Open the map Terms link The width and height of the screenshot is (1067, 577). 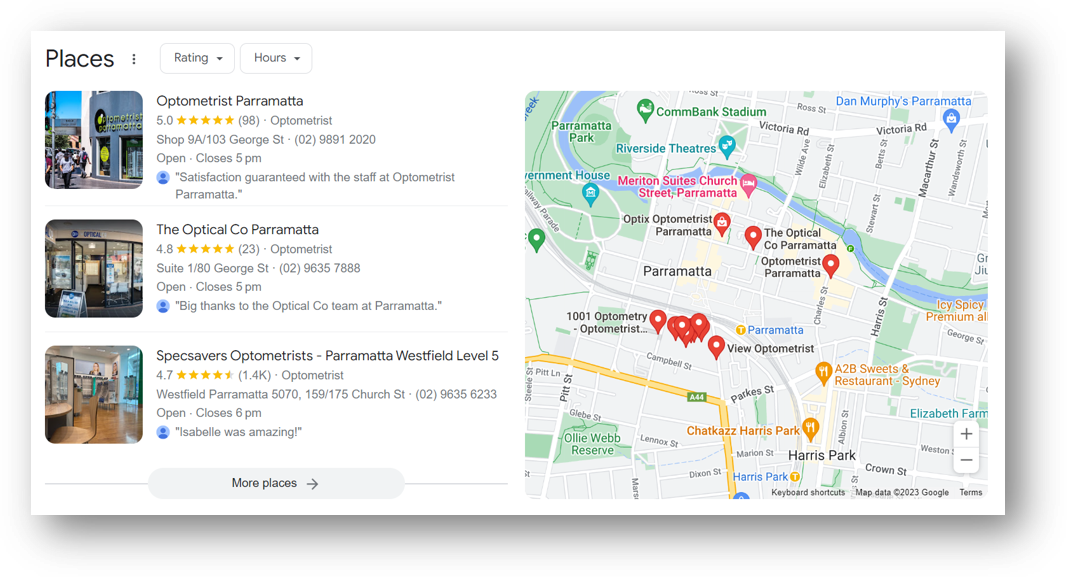point(971,492)
